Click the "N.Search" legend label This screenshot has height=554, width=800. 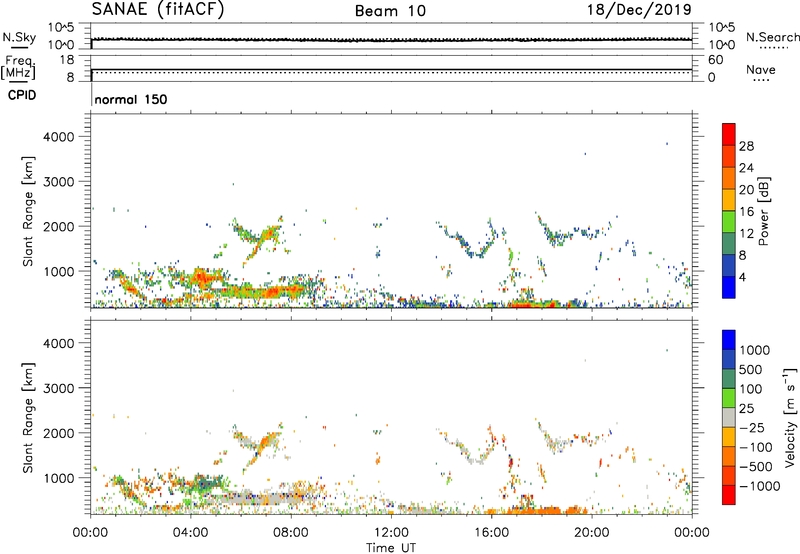772,37
